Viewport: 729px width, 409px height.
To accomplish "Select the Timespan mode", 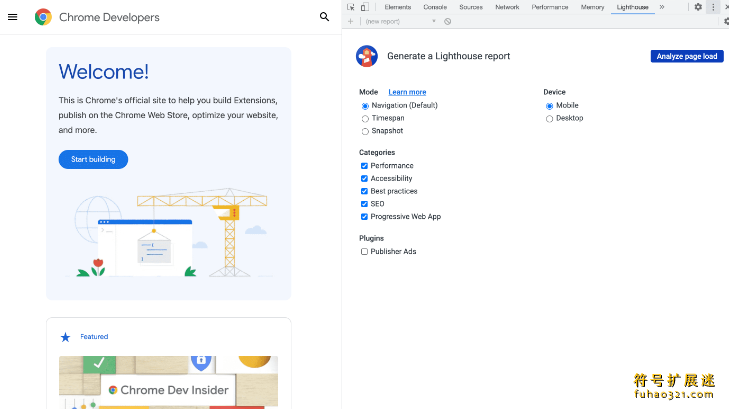I will (365, 118).
